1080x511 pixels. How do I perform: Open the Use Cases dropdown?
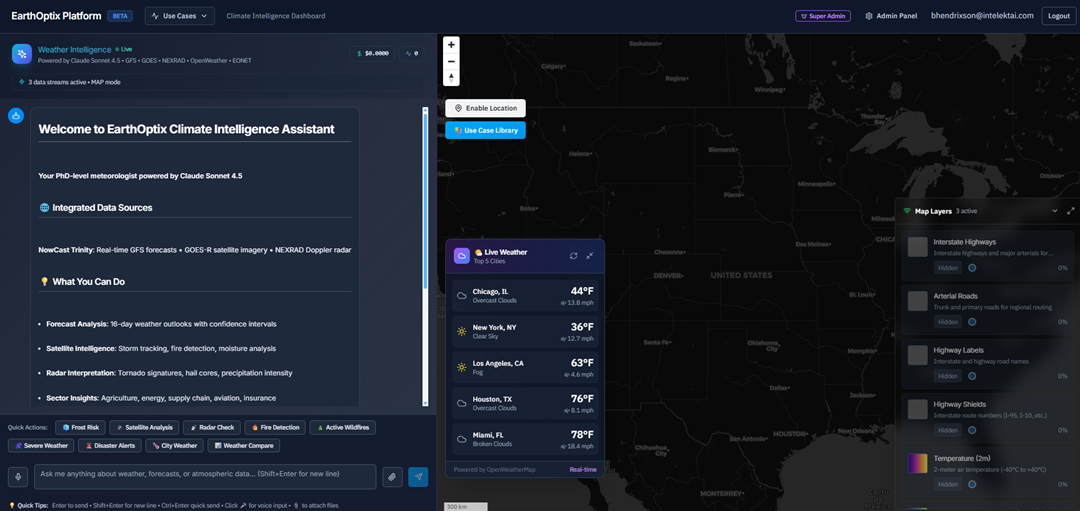pos(179,16)
